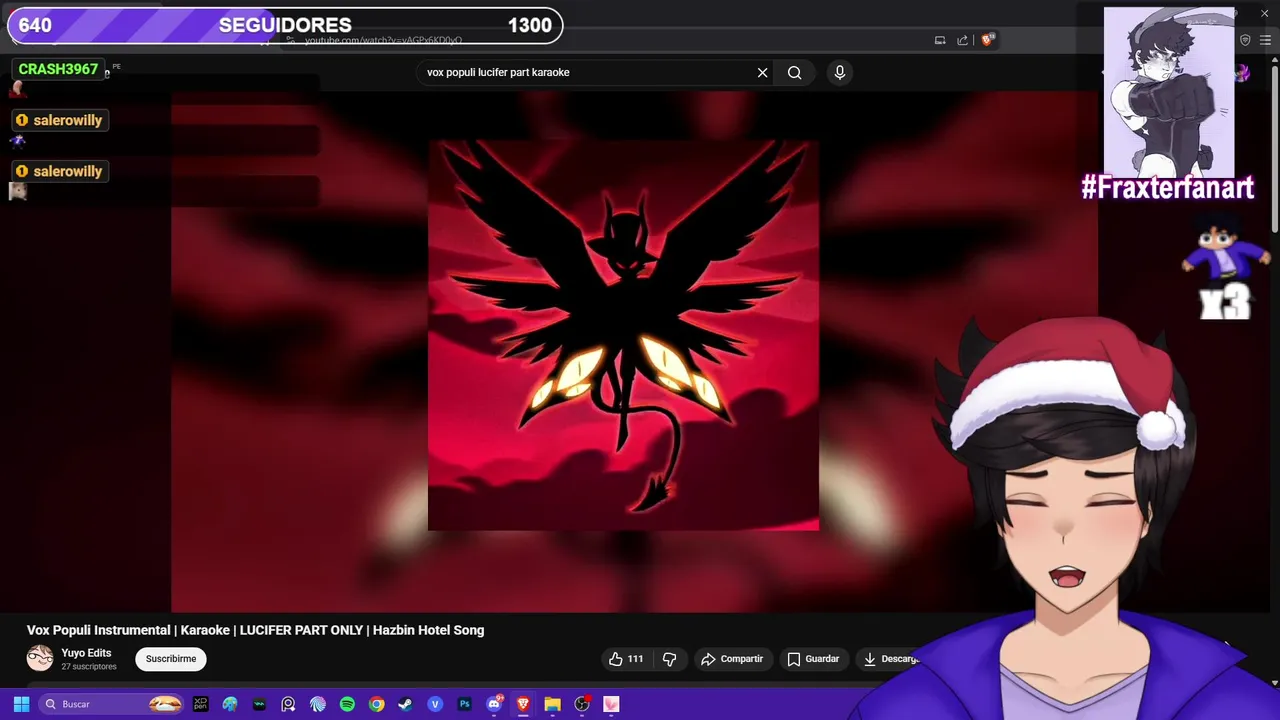Click the Windows taskbar Buscar search box

tap(111, 704)
